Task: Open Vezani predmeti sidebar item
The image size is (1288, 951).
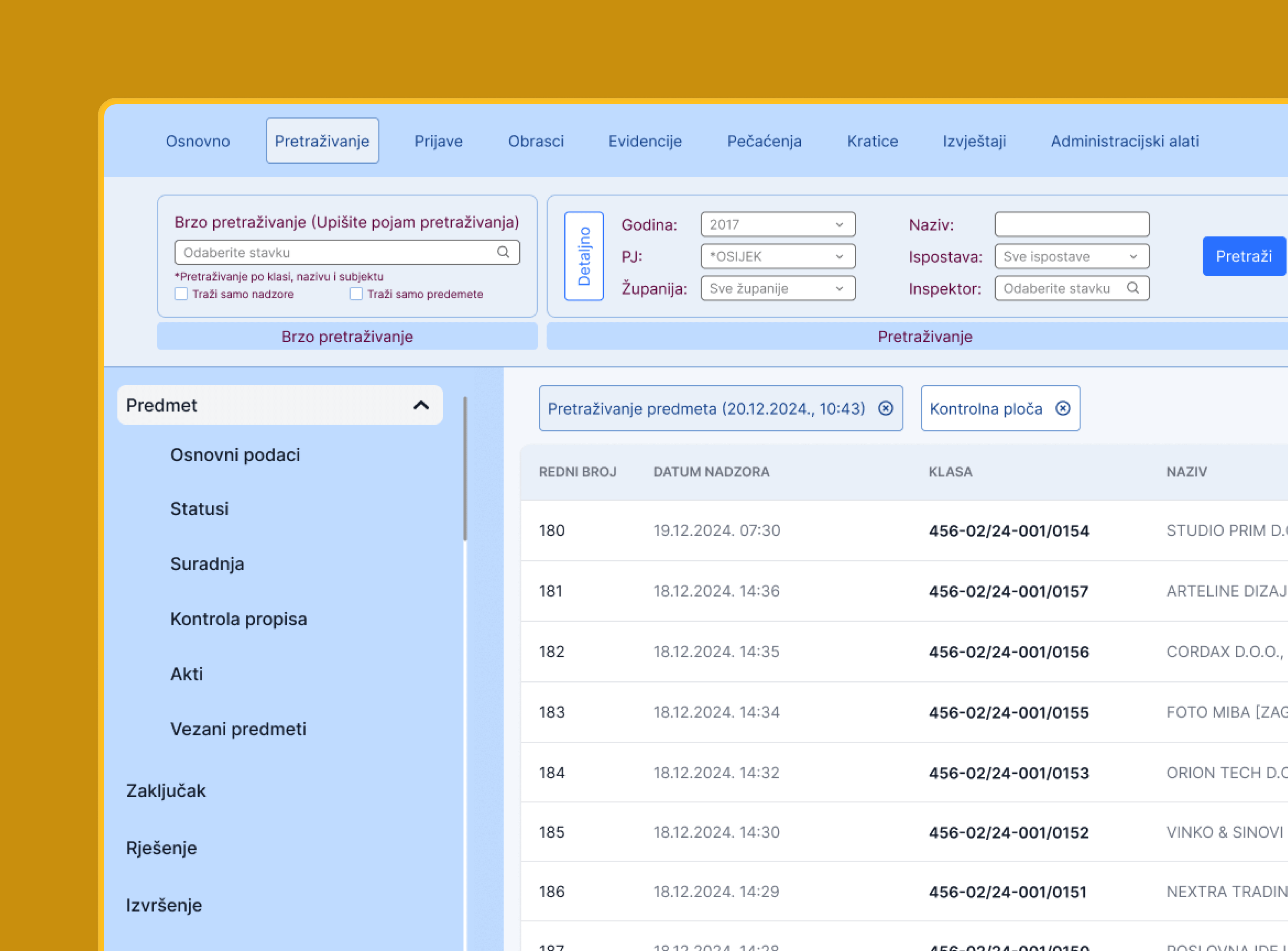Action: [238, 729]
